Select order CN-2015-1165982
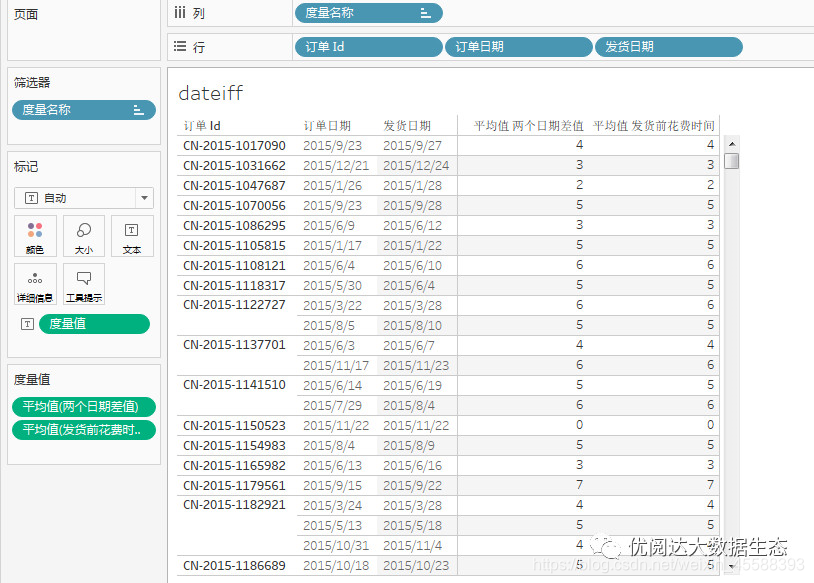Viewport: 814px width, 583px height. (234, 466)
